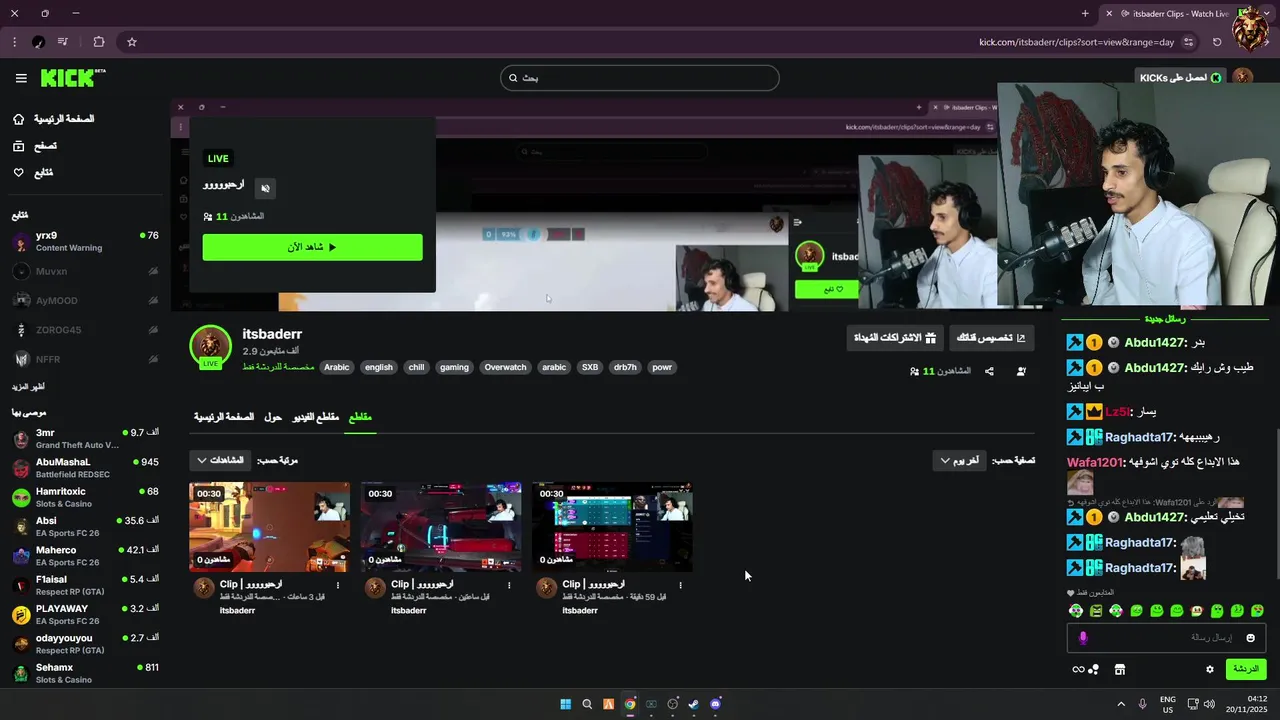Open options menu of first clip

tap(337, 585)
